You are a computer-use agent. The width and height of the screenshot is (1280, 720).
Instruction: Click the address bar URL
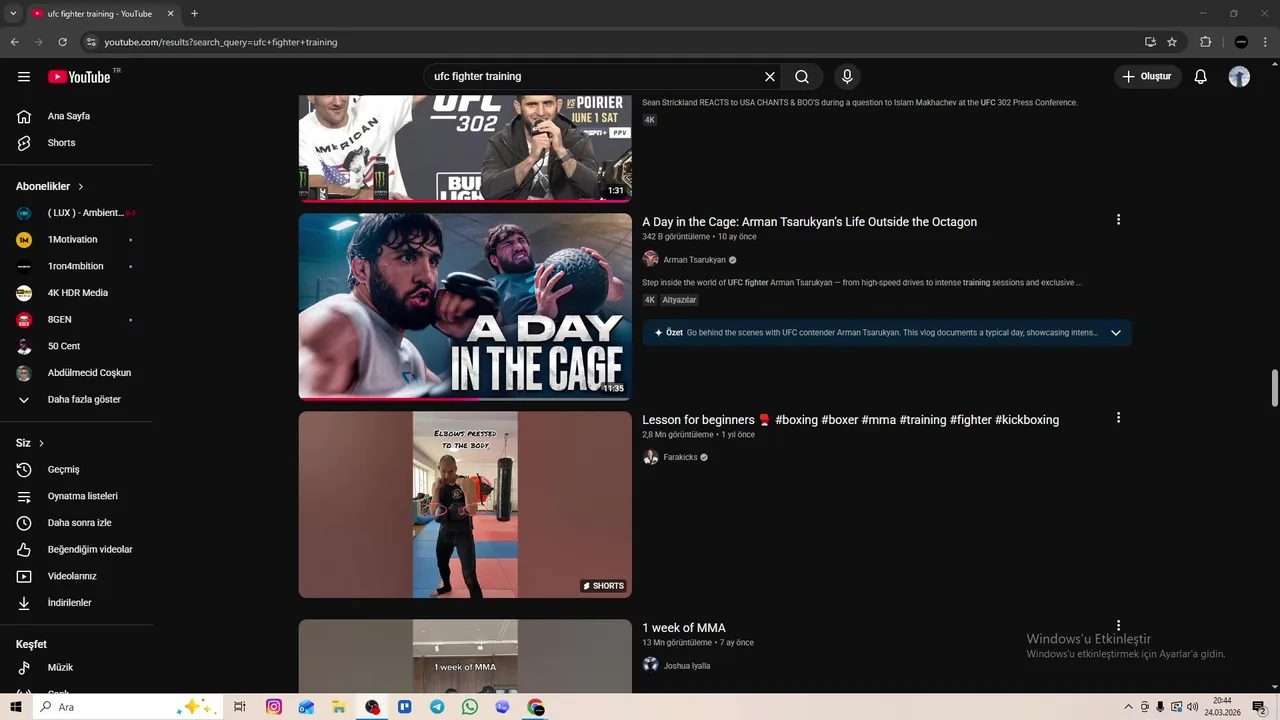tap(221, 42)
